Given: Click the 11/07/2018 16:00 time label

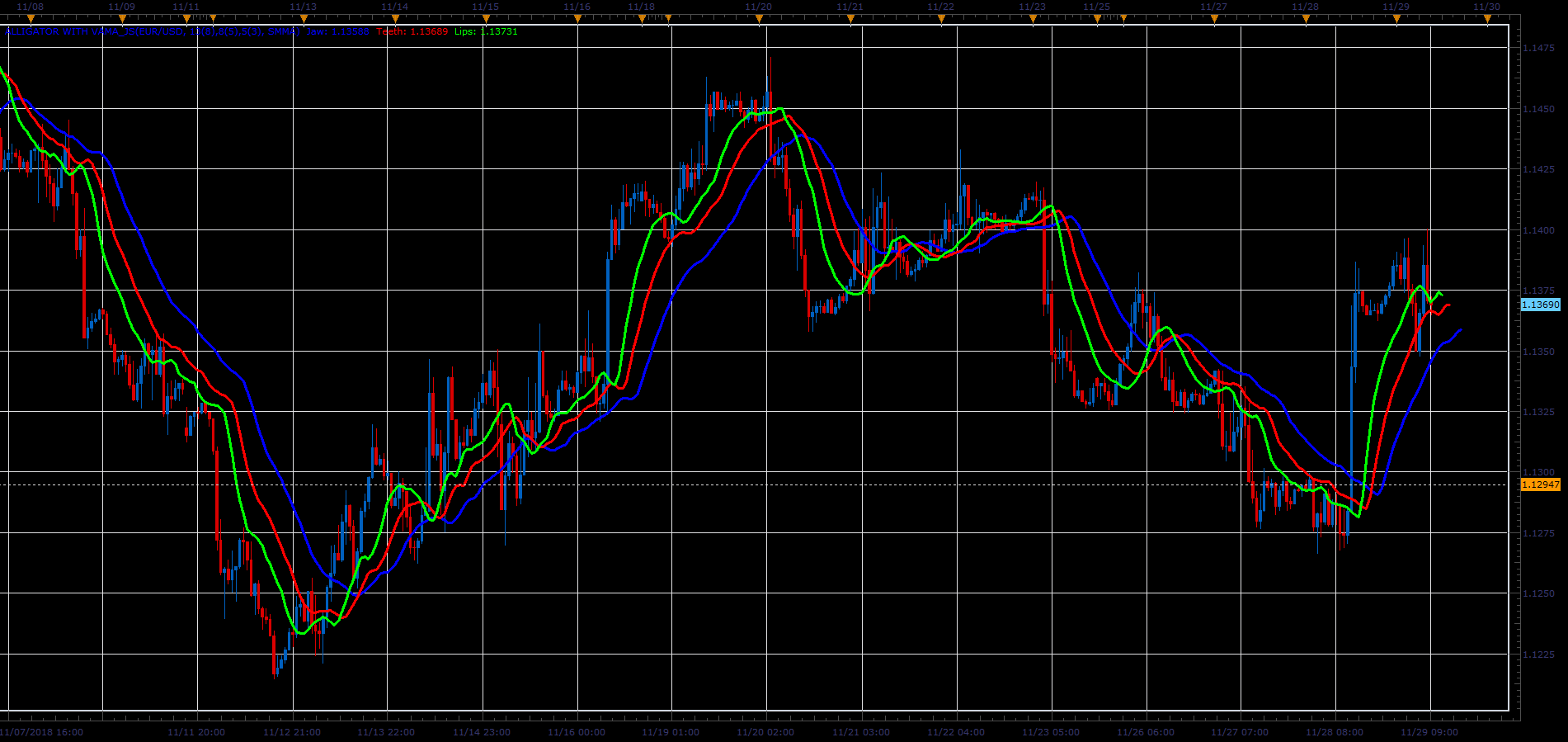Looking at the screenshot, I should point(41,732).
